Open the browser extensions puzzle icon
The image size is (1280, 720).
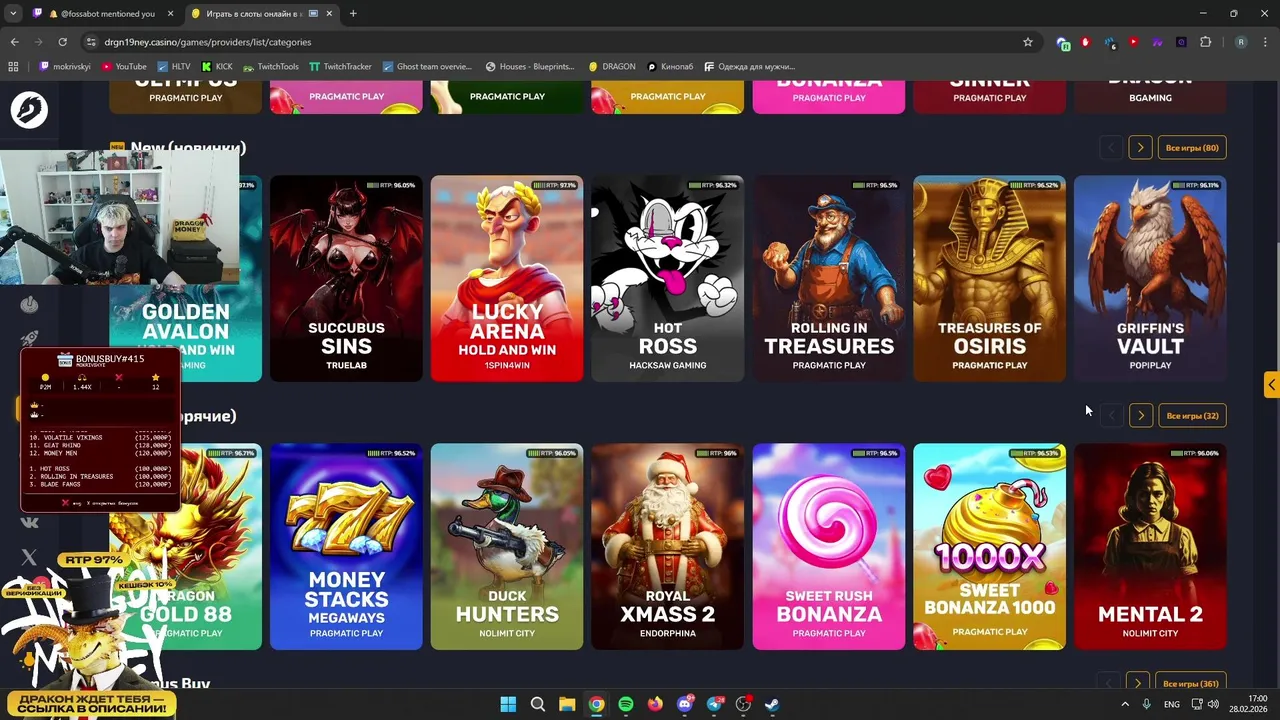[1205, 42]
